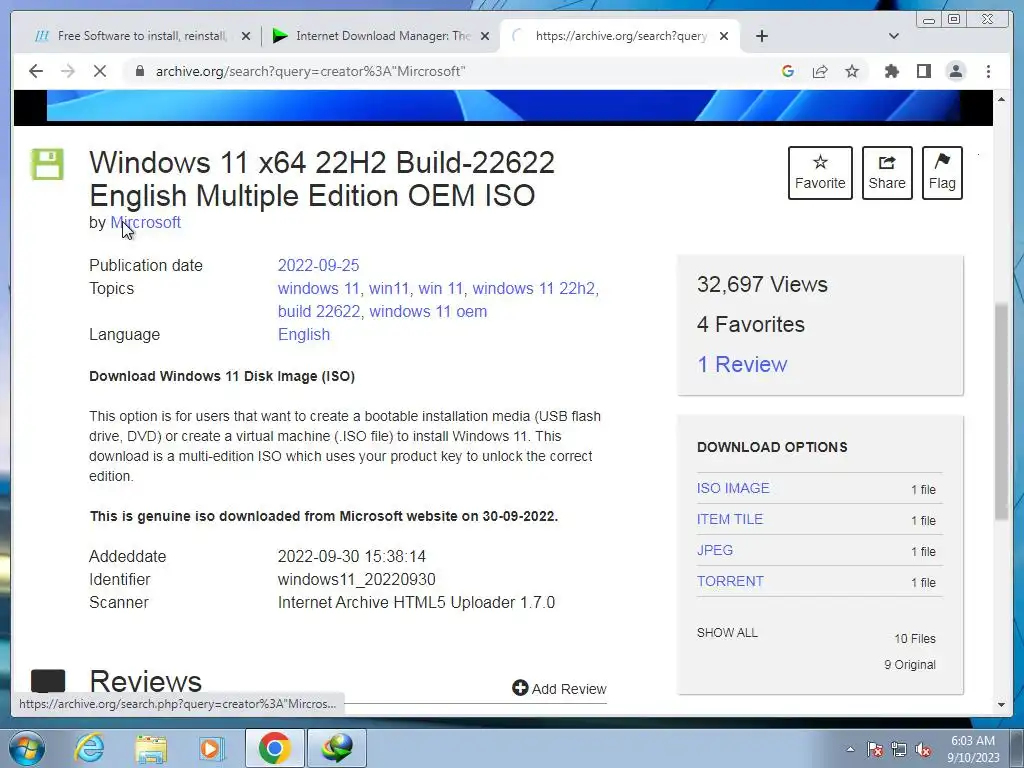1024x768 pixels.
Task: Switch to Internet Download Manager tab
Action: click(x=381, y=36)
